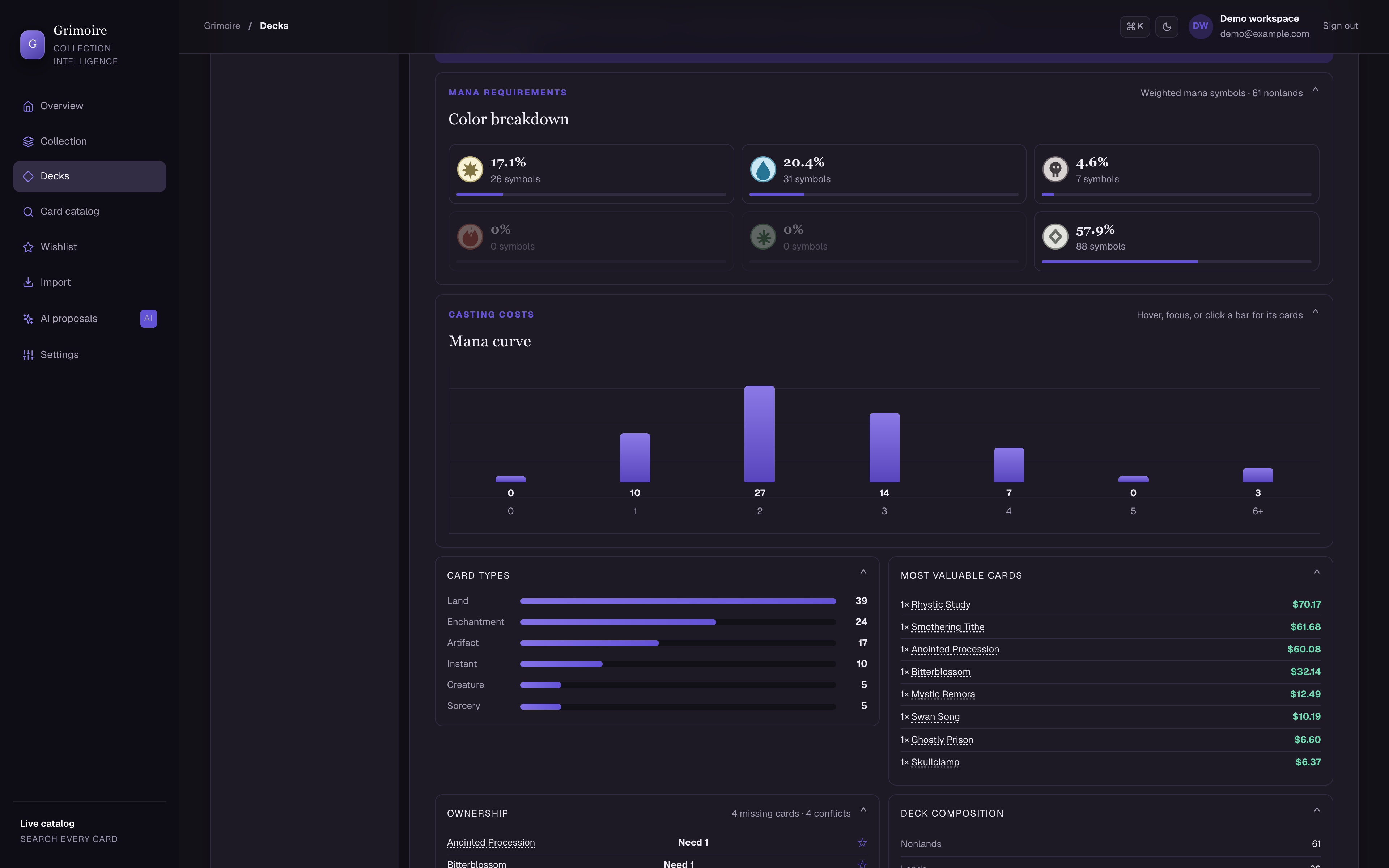Select Decks in the sidebar
1389x868 pixels.
[90, 176]
